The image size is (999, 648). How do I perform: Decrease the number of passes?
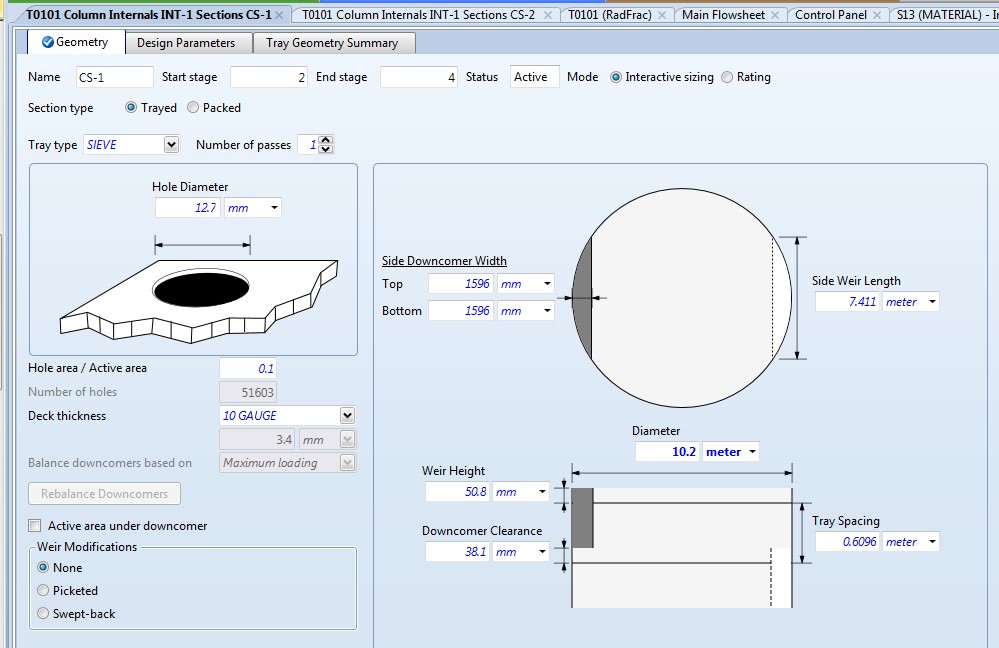(326, 149)
